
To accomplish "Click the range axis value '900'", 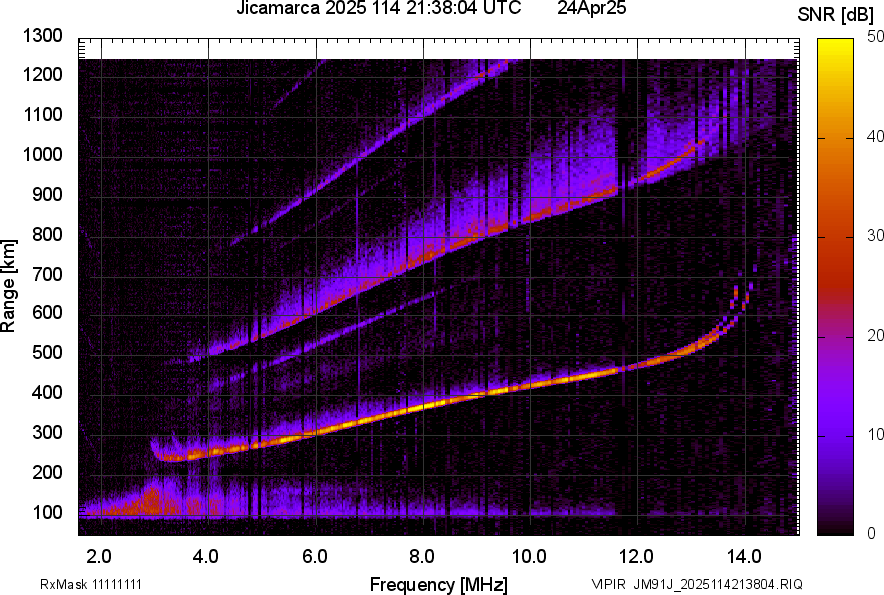I will point(47,194).
